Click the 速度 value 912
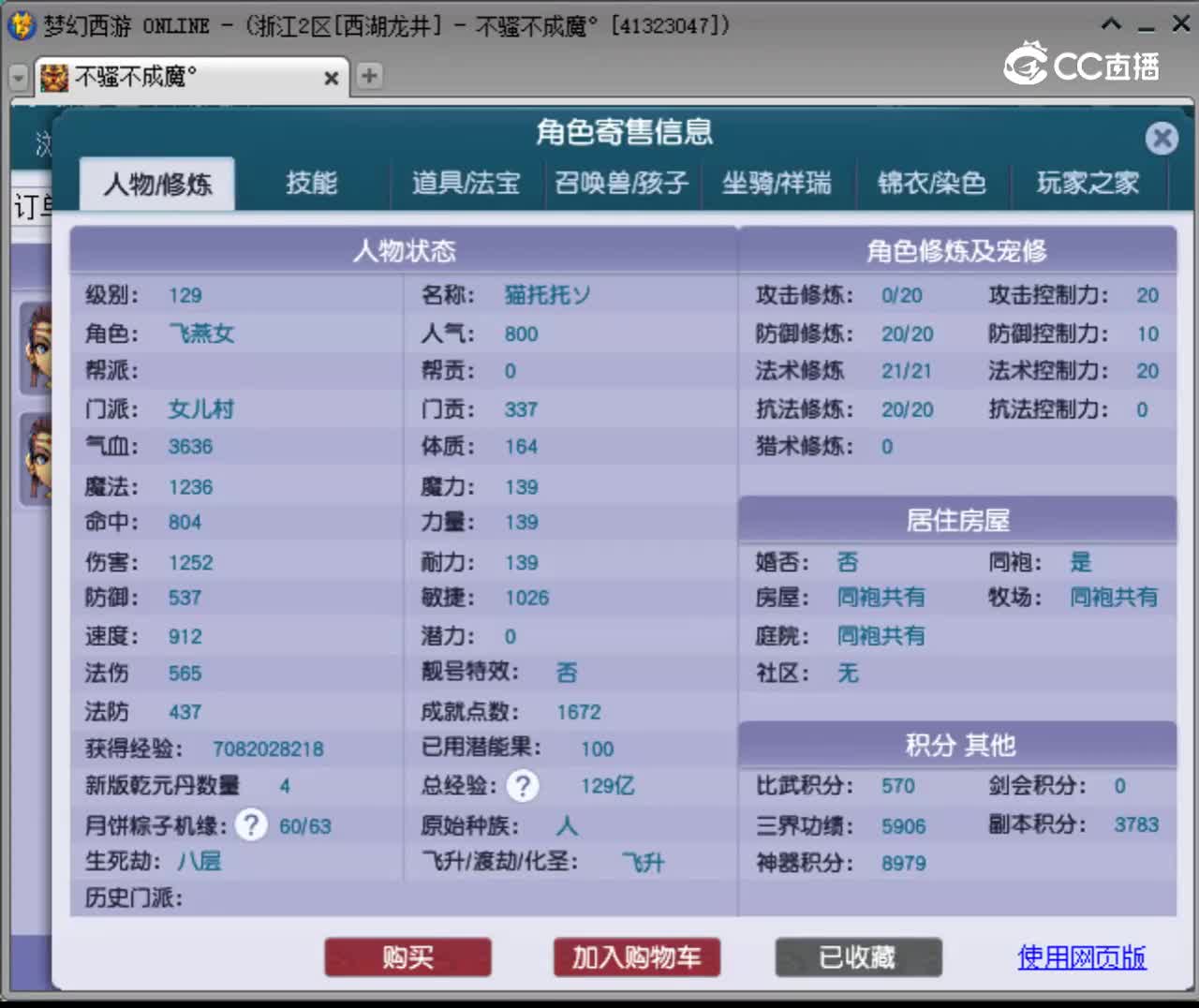1199x1008 pixels. 185,637
